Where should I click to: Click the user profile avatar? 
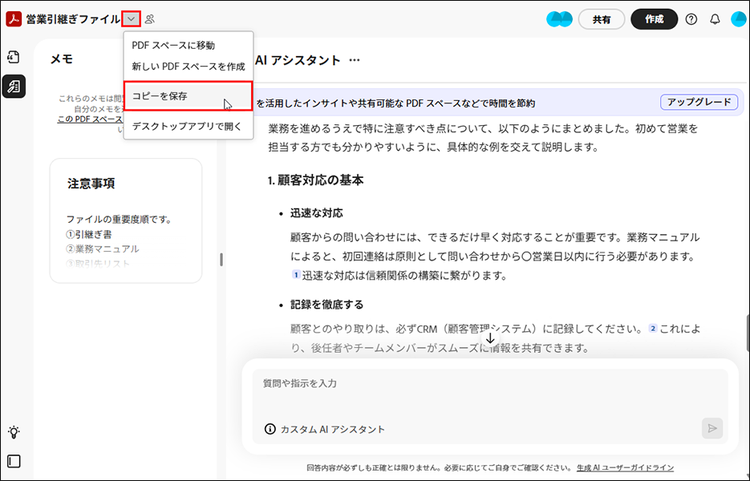pyautogui.click(x=736, y=19)
